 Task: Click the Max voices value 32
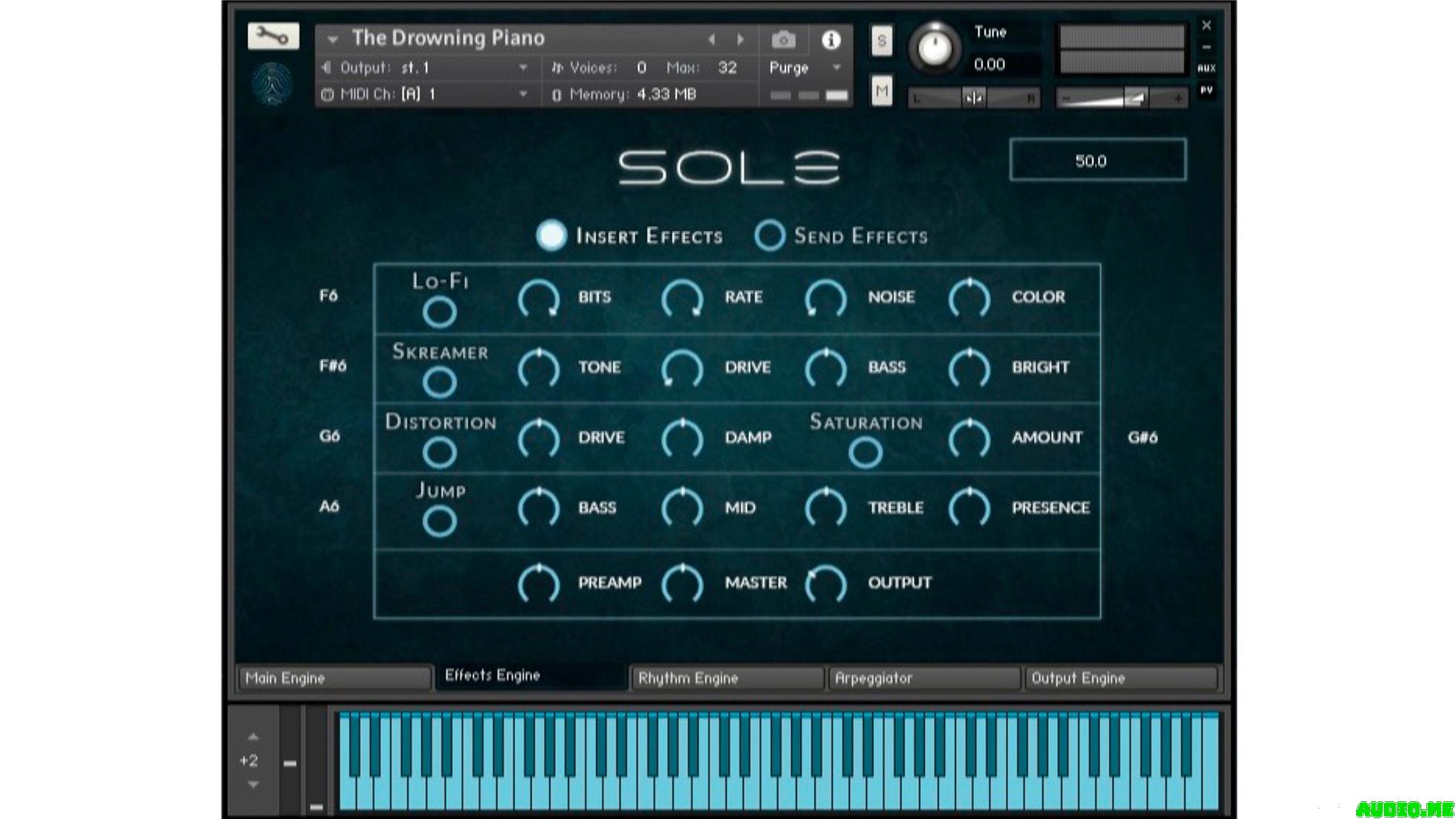[x=727, y=68]
